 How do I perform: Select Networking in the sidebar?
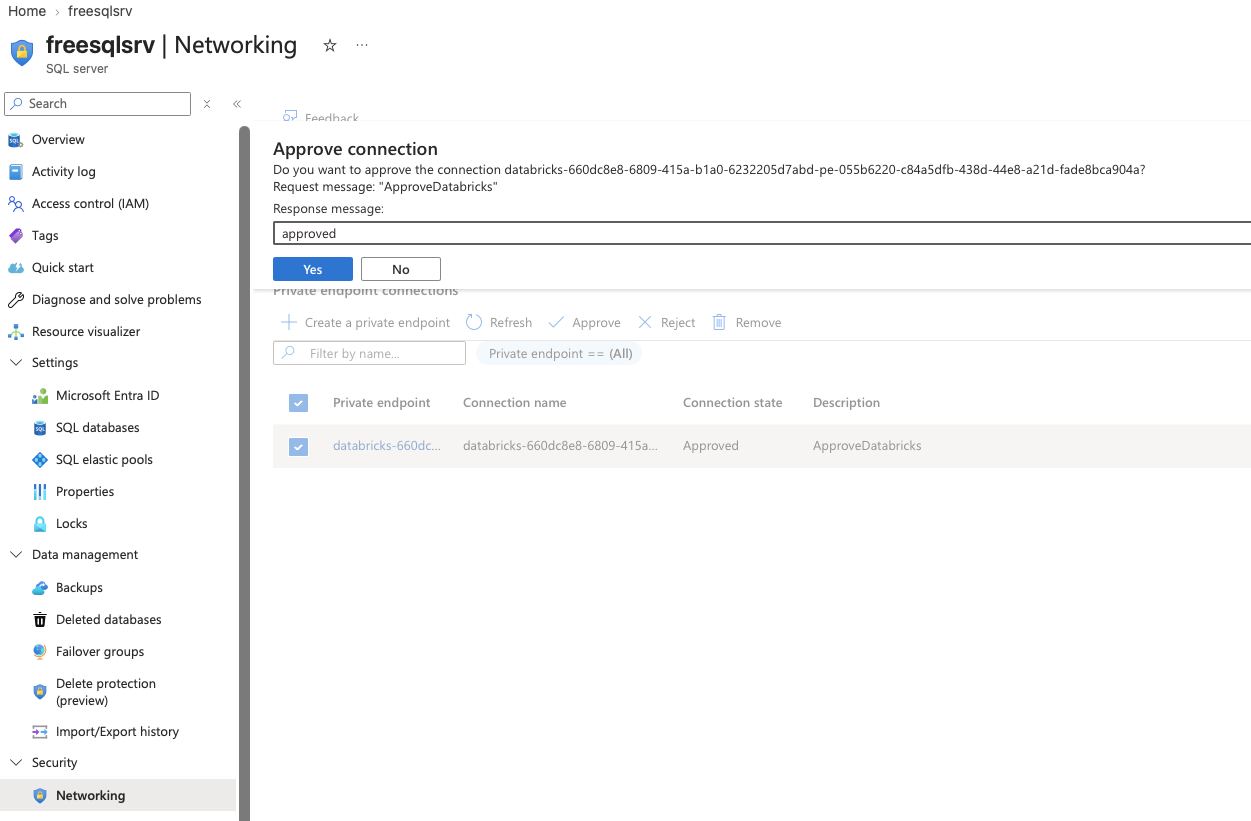point(118,796)
